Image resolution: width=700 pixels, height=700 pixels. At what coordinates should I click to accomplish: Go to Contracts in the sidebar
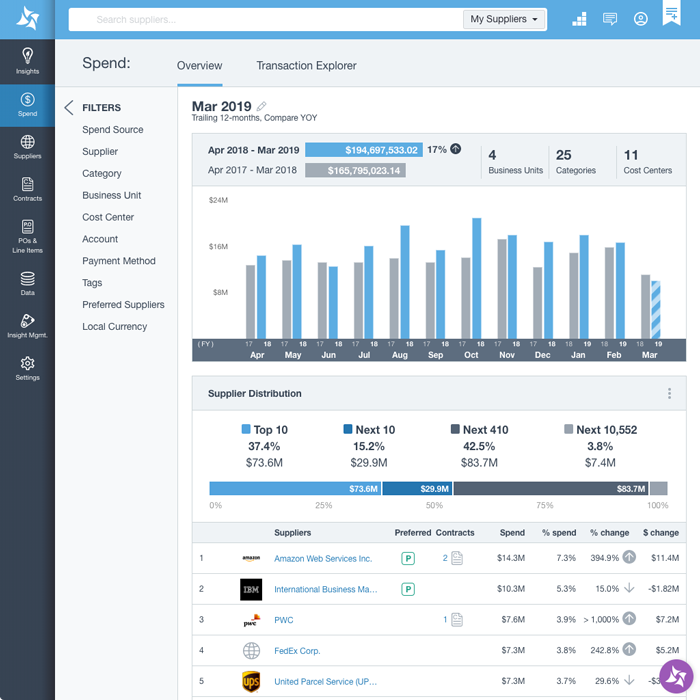tap(27, 189)
